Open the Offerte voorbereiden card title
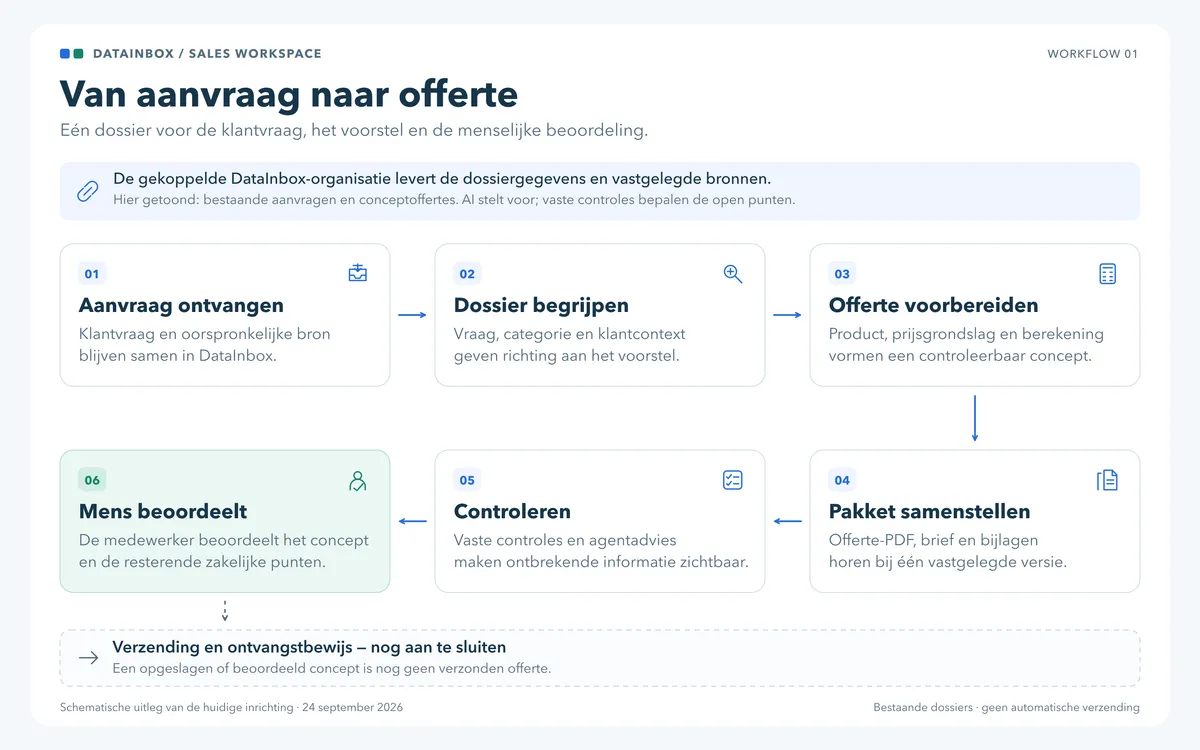 (933, 305)
